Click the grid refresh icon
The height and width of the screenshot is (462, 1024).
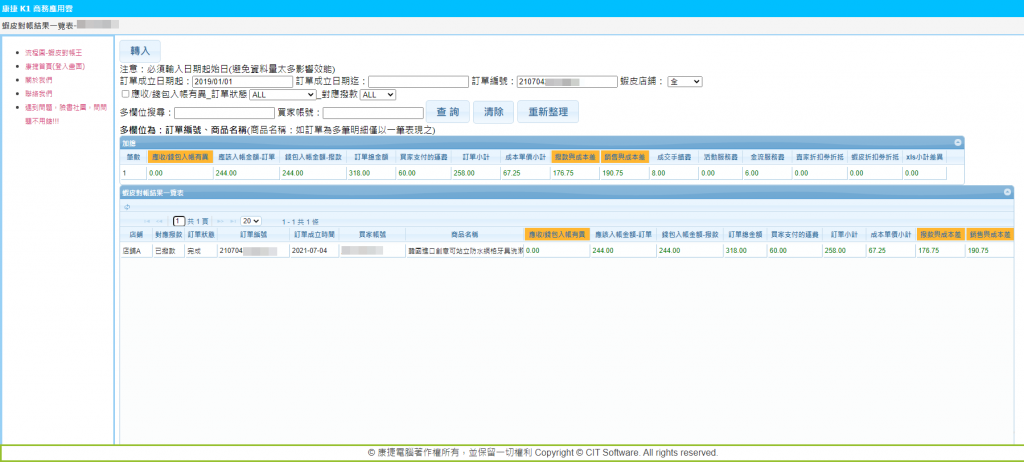(x=127, y=207)
